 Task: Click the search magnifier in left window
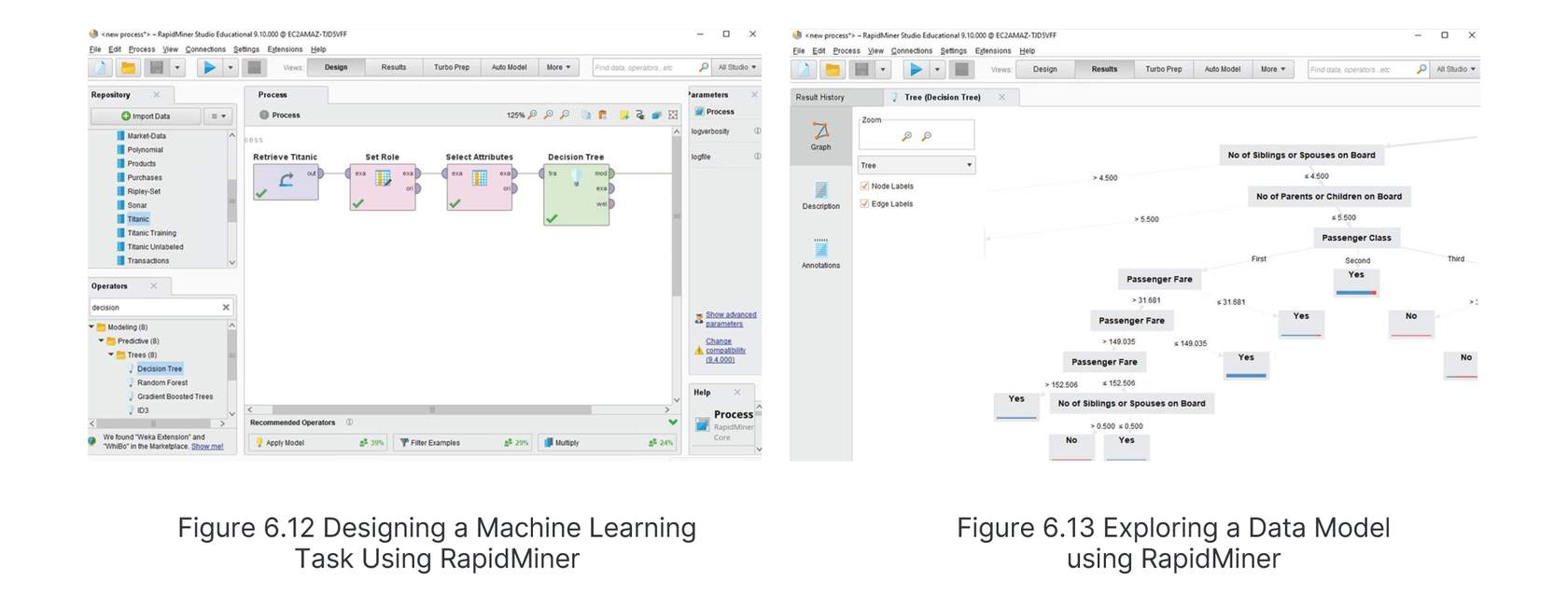704,67
